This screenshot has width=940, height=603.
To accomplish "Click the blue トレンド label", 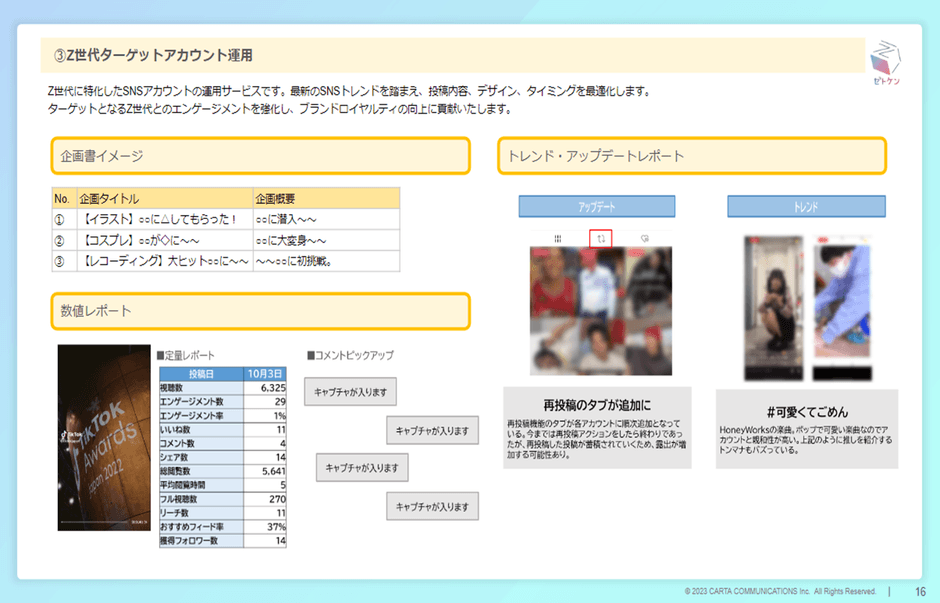I will coord(806,206).
